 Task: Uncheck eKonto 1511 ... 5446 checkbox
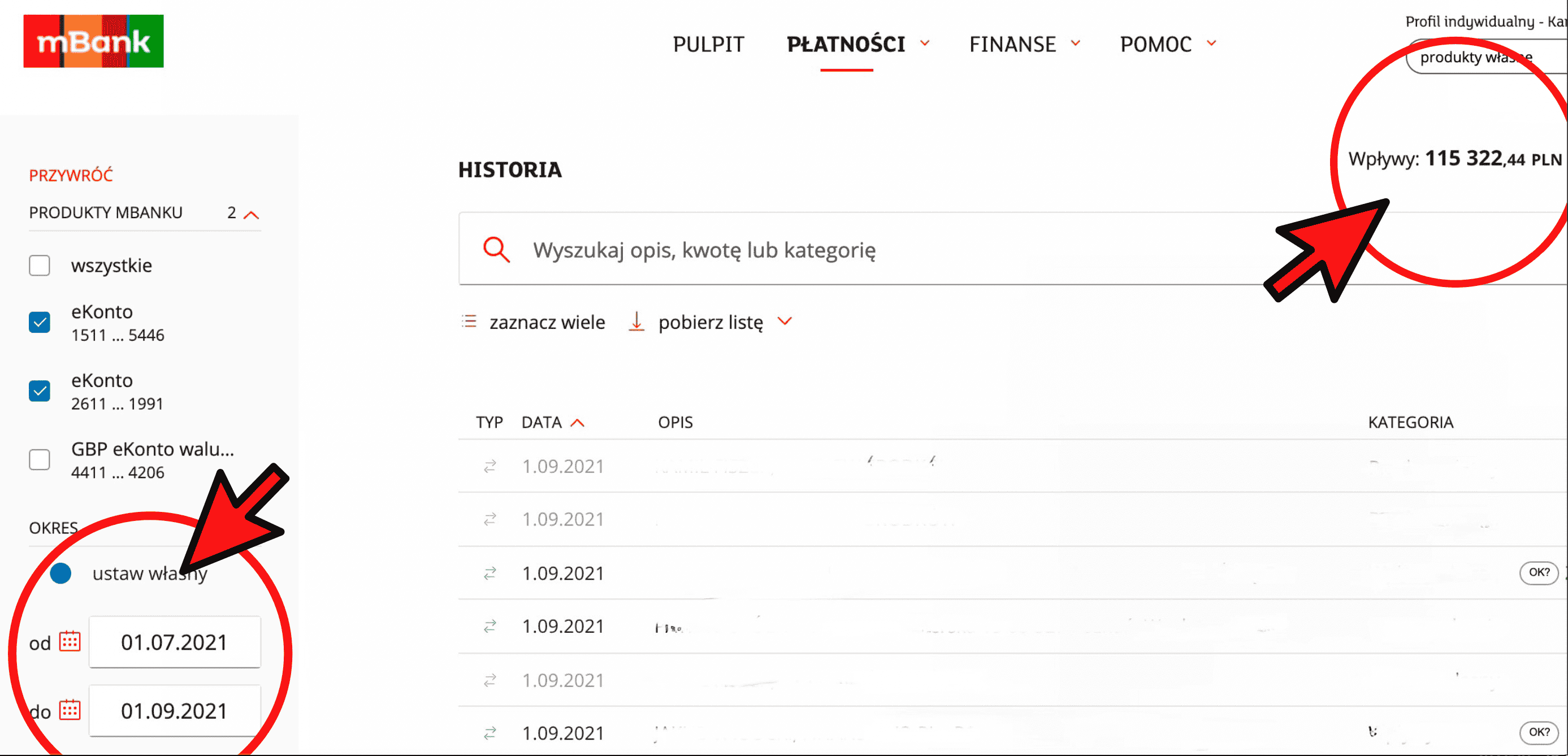click(40, 322)
